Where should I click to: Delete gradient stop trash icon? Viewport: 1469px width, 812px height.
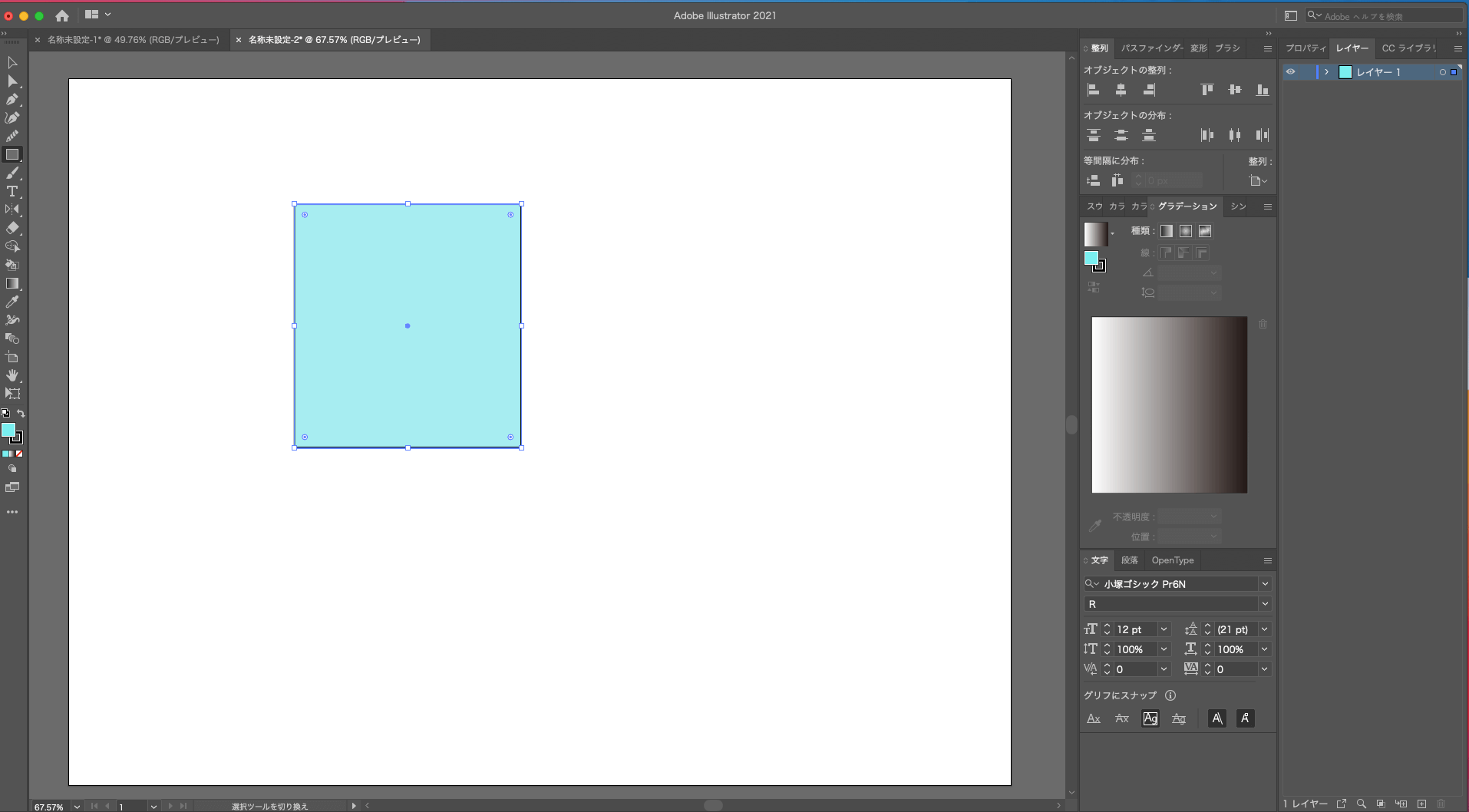pos(1263,325)
